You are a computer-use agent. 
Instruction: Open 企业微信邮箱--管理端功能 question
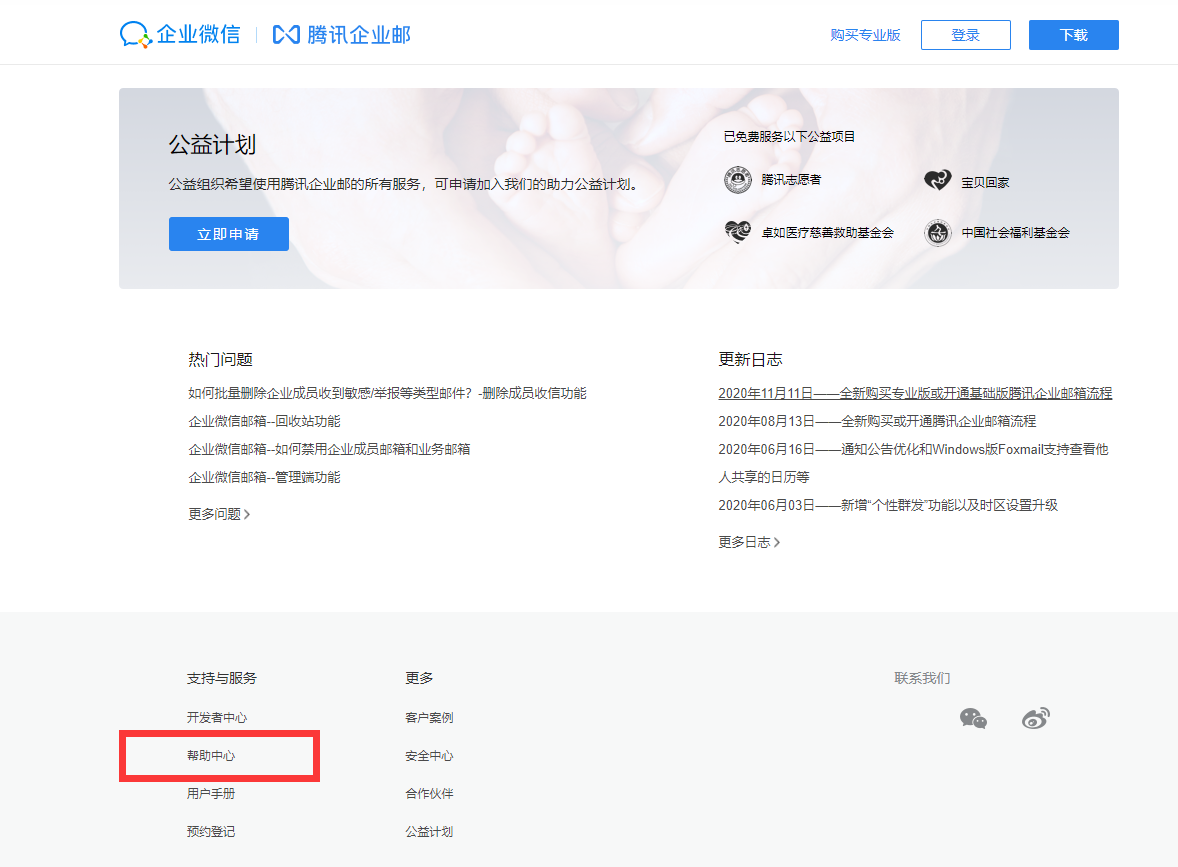(x=264, y=477)
